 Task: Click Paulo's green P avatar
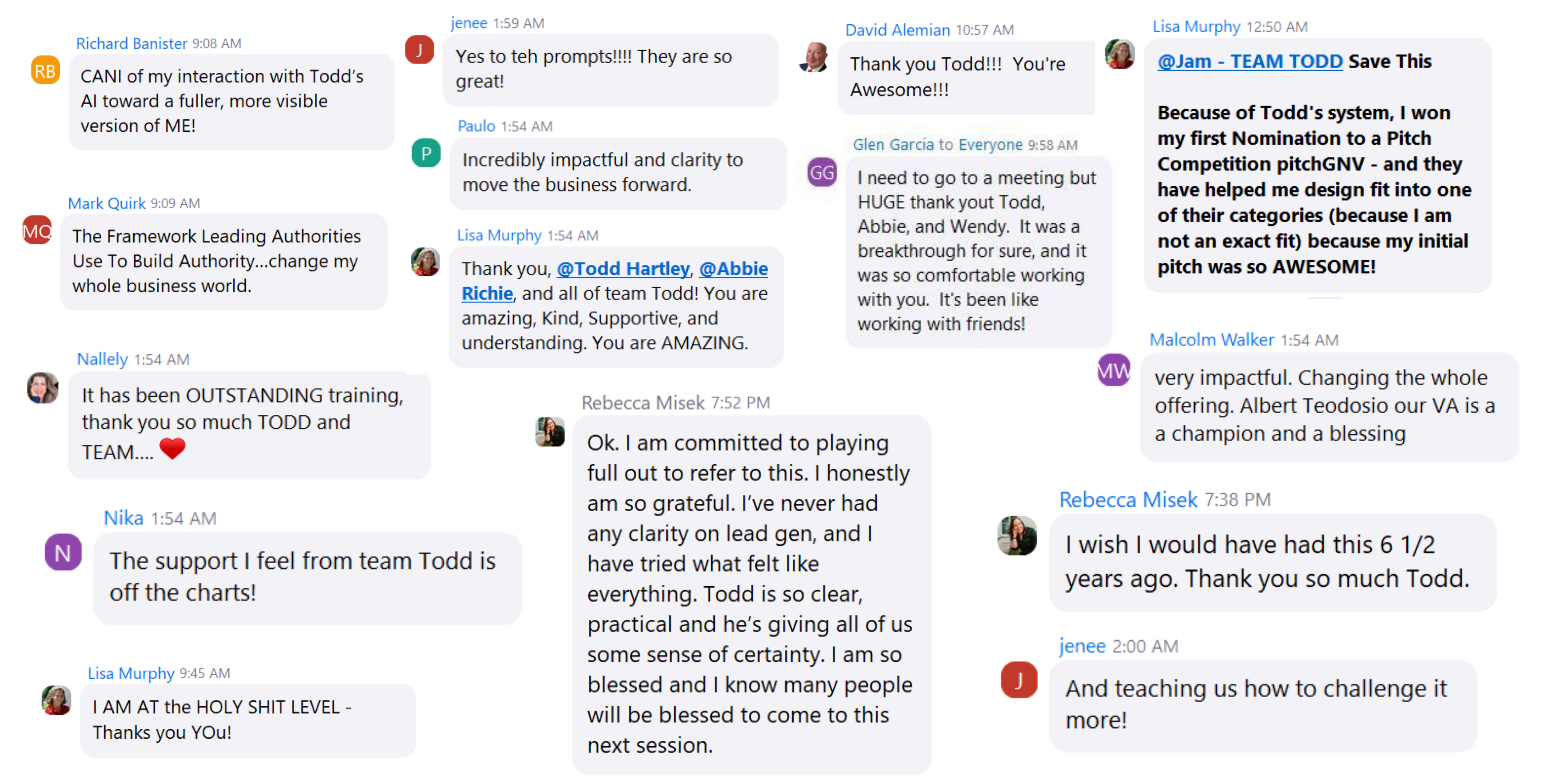[x=426, y=153]
